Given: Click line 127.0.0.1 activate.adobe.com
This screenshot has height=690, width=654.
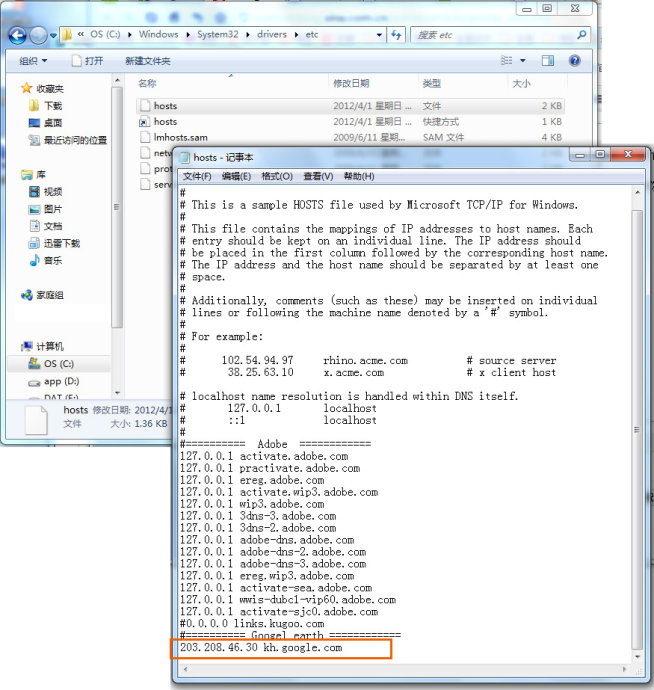Looking at the screenshot, I should coord(264,456).
